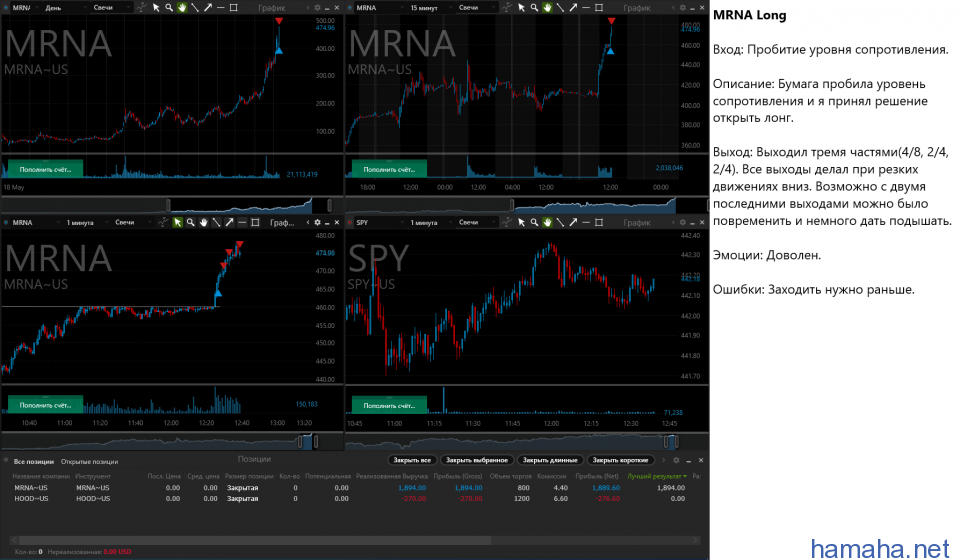Pick the arrow drawing tool in MRNA daily chart

[208, 7]
